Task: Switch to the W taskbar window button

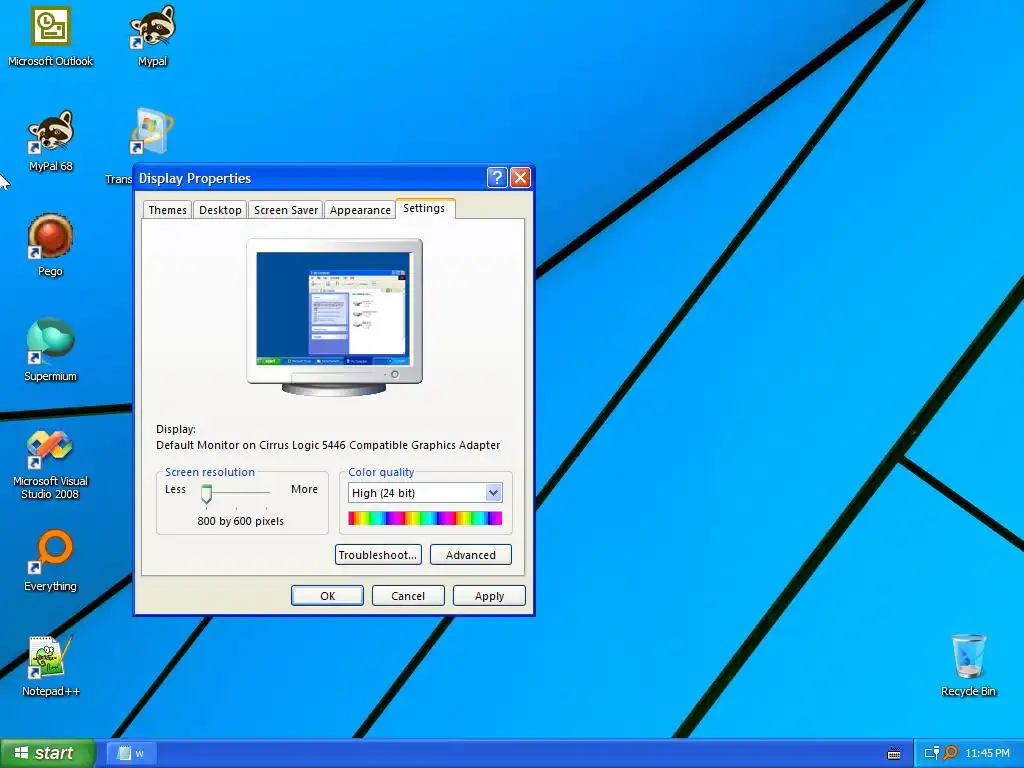Action: pyautogui.click(x=130, y=753)
